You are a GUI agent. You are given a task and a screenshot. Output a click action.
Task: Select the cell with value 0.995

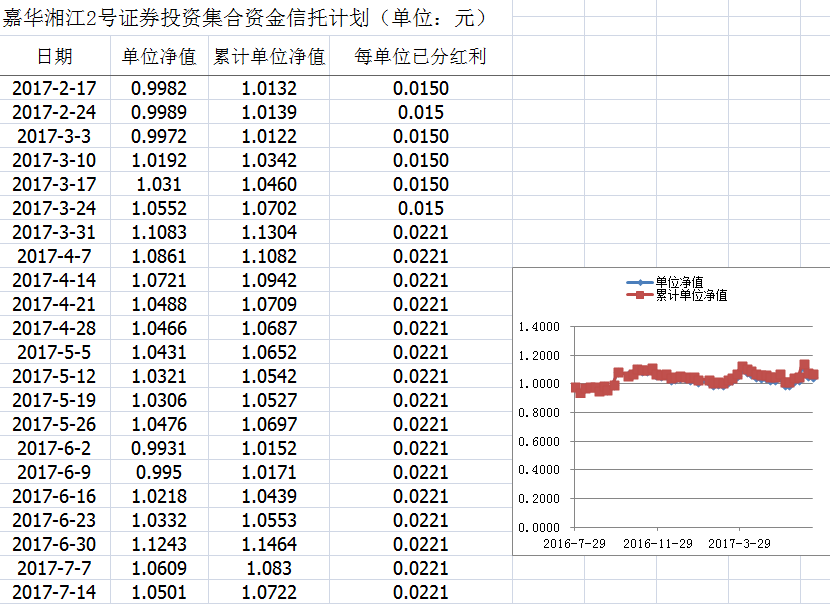[x=159, y=472]
